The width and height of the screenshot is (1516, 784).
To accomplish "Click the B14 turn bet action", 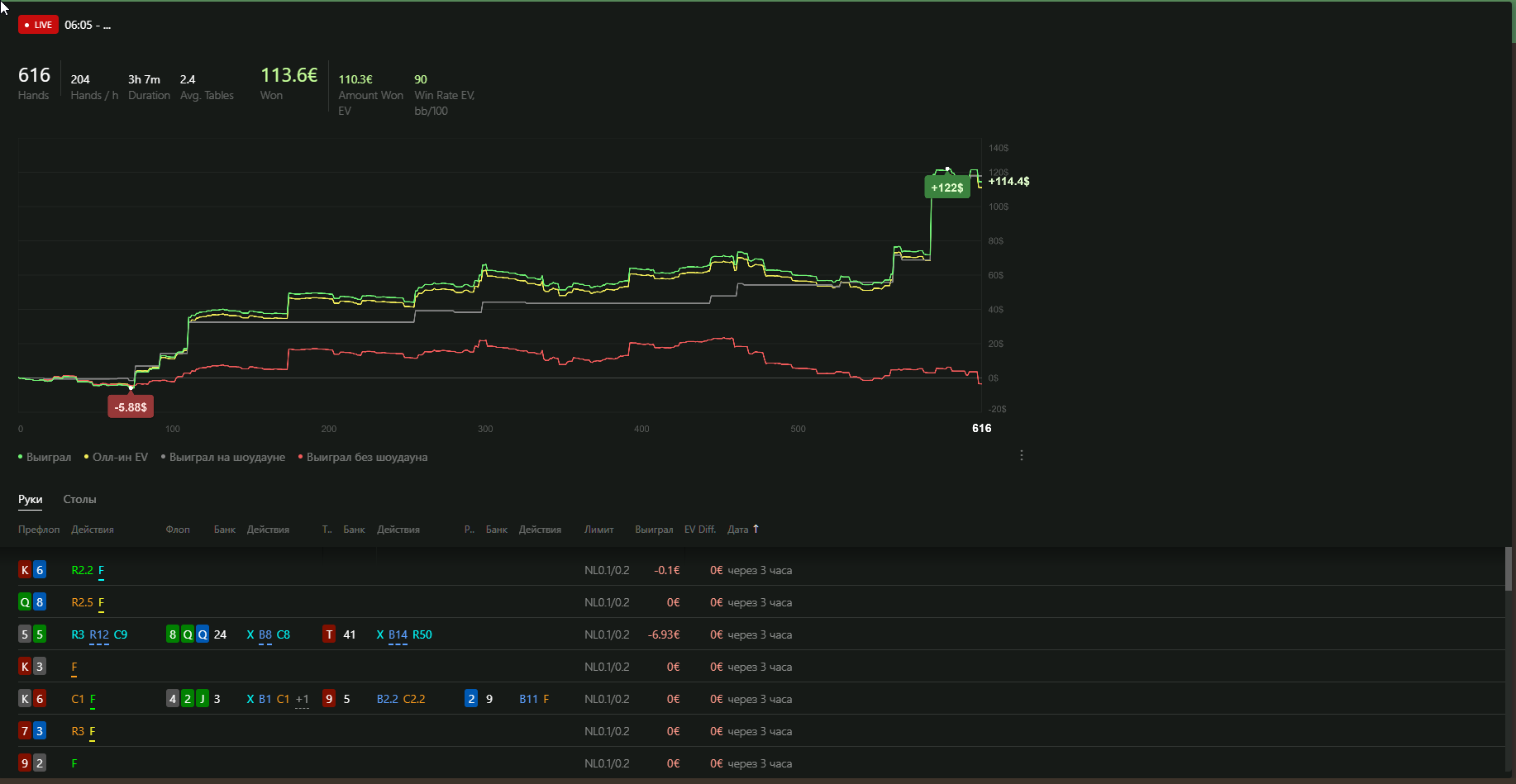I will (x=398, y=634).
